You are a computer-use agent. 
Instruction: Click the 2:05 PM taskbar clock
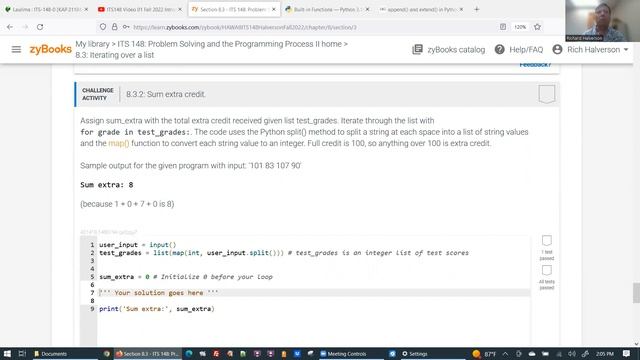[605, 353]
